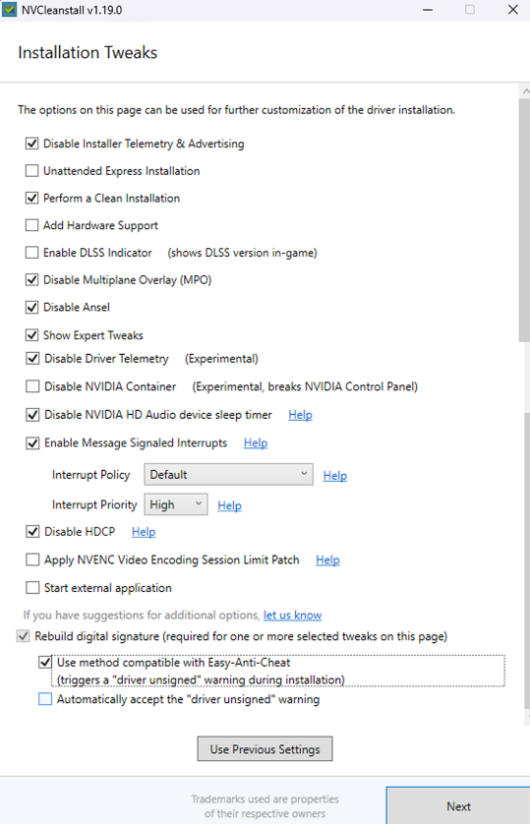Close the NVCleanstall window

pyautogui.click(x=513, y=10)
